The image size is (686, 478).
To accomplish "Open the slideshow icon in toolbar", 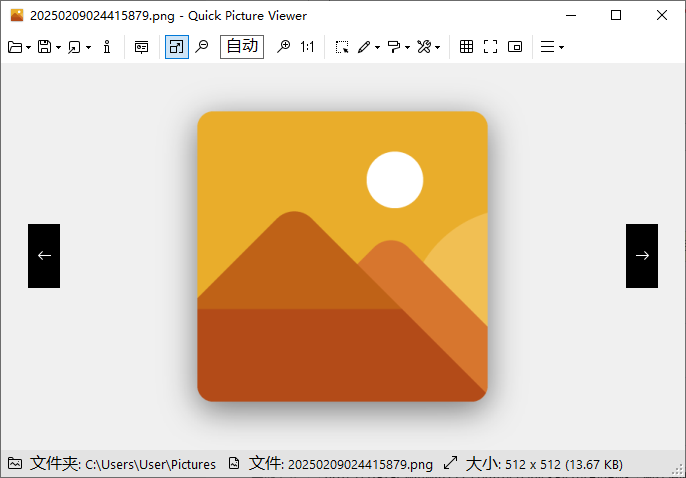I will click(141, 47).
